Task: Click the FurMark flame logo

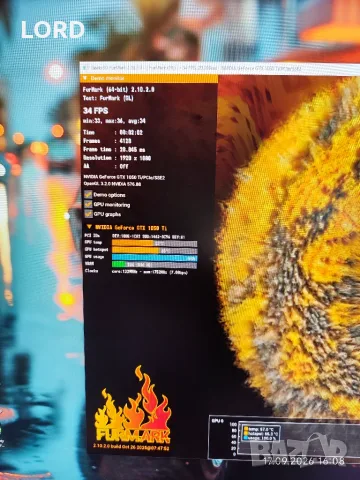Action: (x=133, y=405)
